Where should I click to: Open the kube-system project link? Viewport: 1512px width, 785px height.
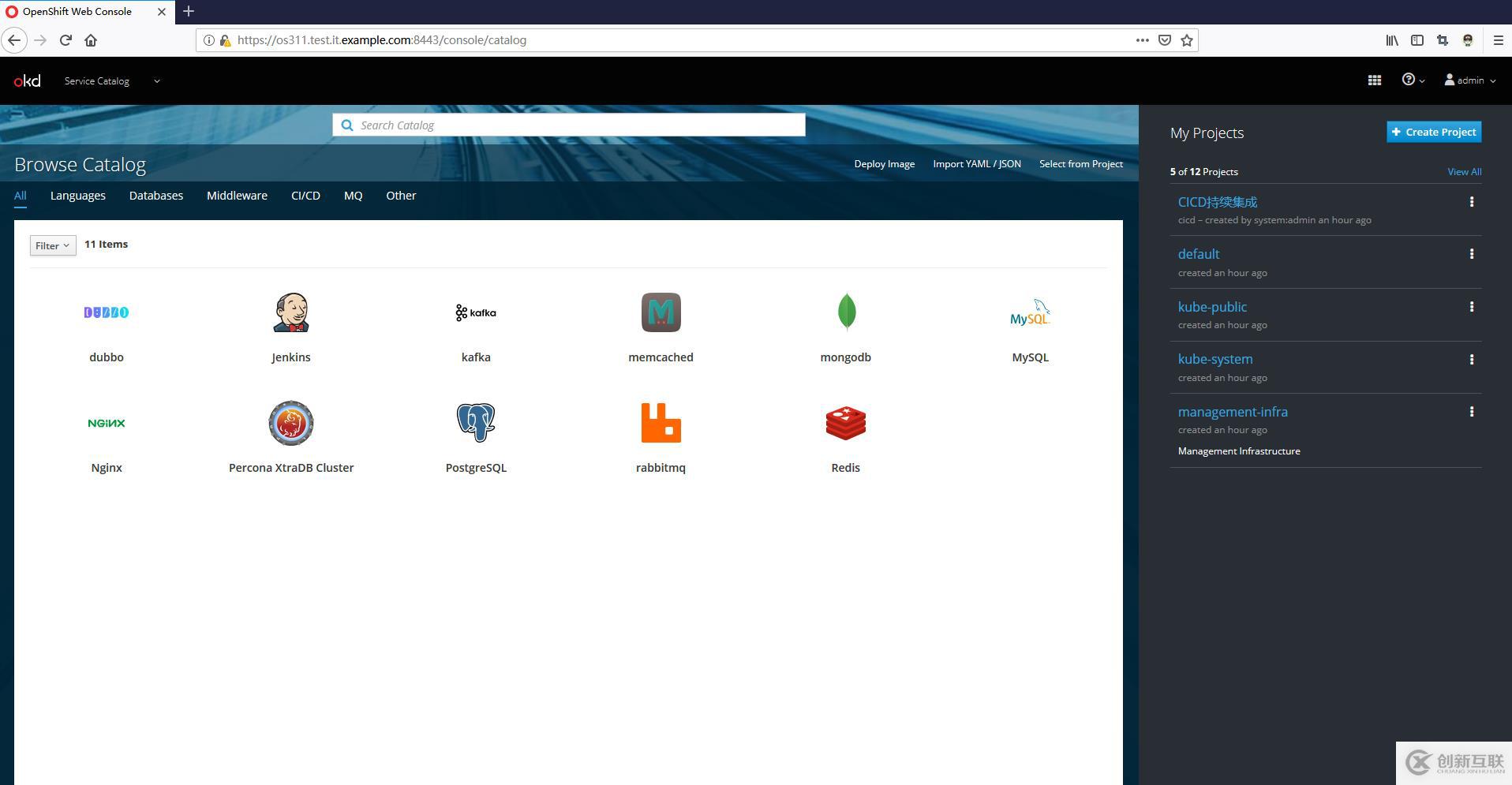[1215, 359]
